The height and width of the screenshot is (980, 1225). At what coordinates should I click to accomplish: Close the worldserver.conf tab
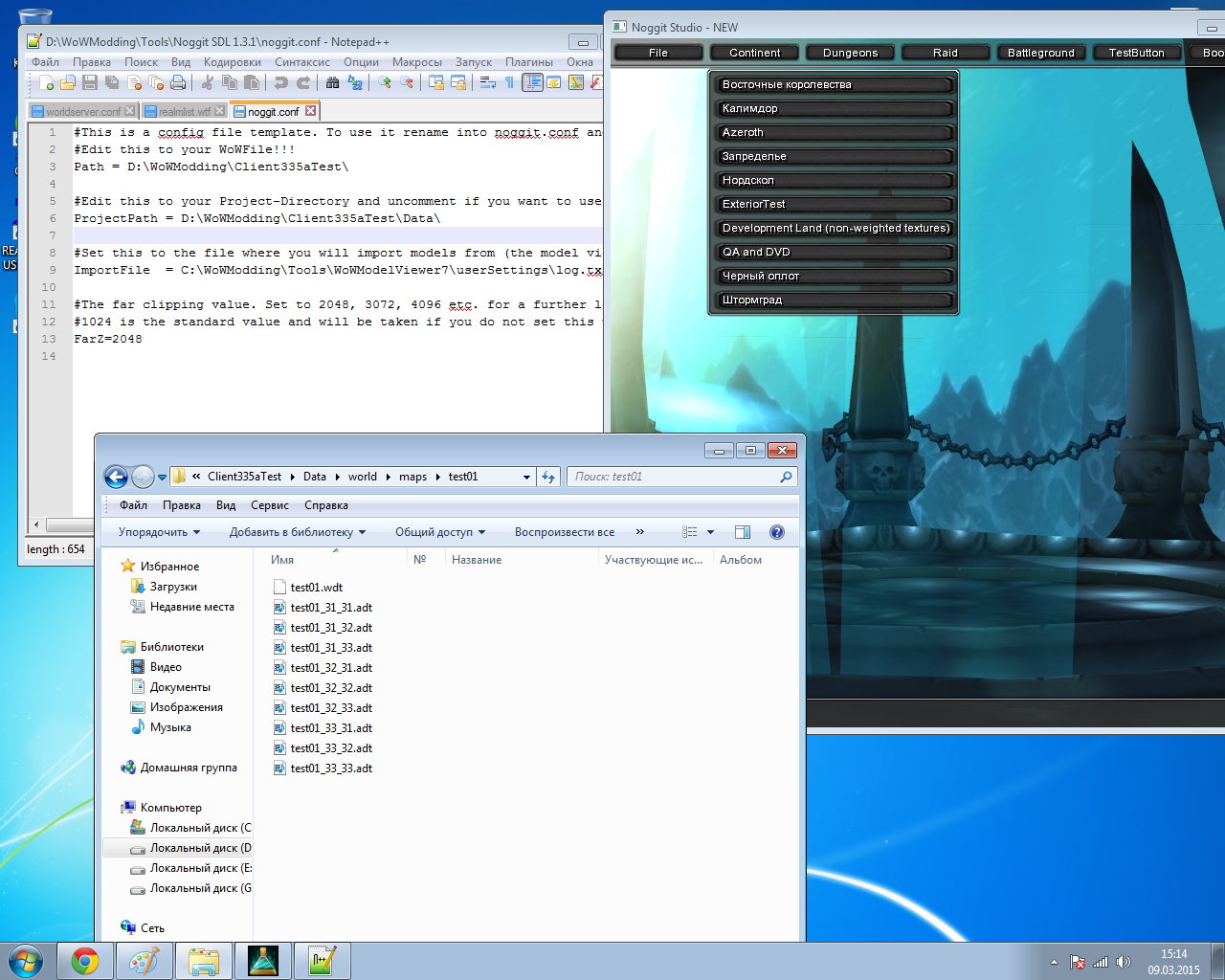pos(130,112)
